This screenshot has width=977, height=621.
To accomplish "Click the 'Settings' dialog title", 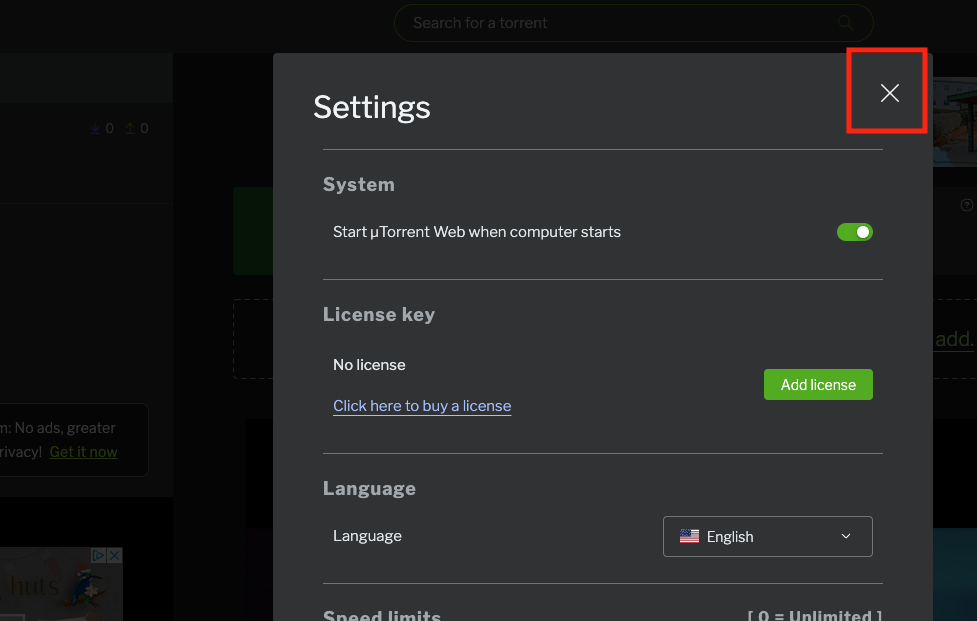I will tap(372, 107).
